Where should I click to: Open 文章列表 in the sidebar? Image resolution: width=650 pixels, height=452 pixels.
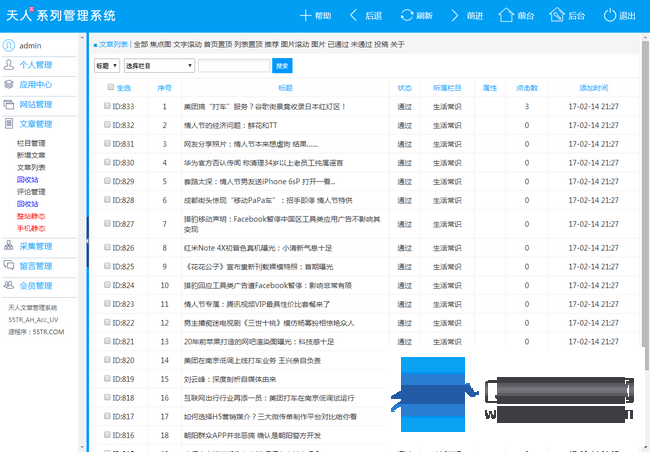[31, 168]
